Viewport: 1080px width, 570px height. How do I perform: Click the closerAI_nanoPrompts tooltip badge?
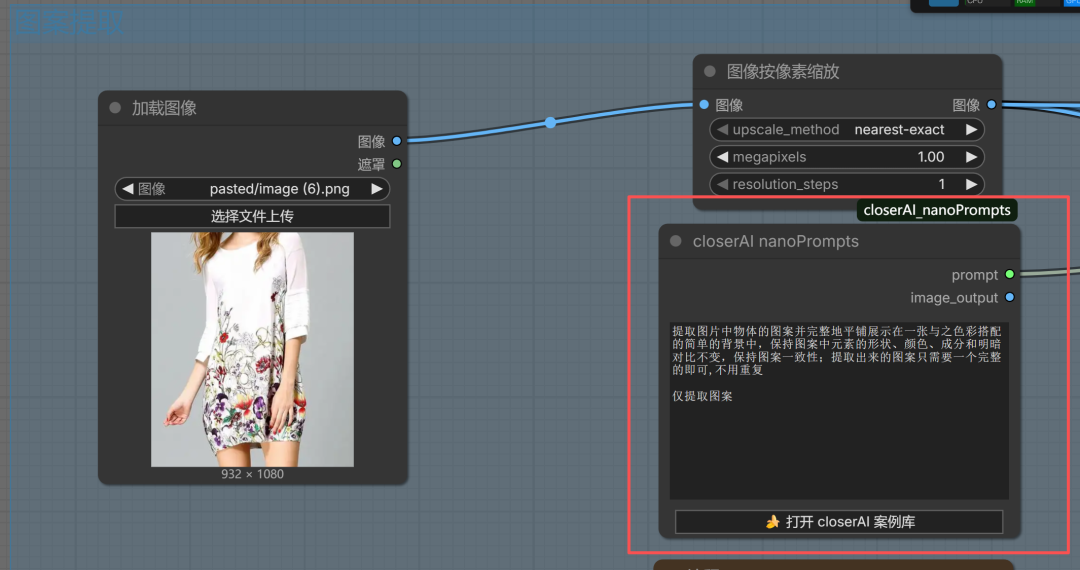point(937,210)
